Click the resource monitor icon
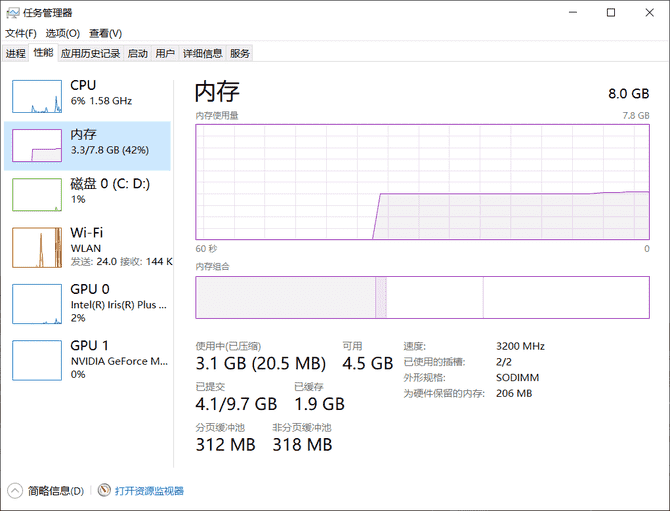The width and height of the screenshot is (670, 511). tap(104, 491)
